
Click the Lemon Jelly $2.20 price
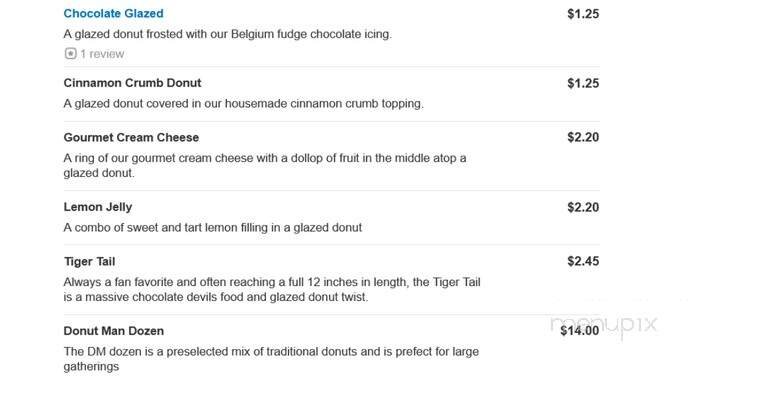pyautogui.click(x=582, y=207)
